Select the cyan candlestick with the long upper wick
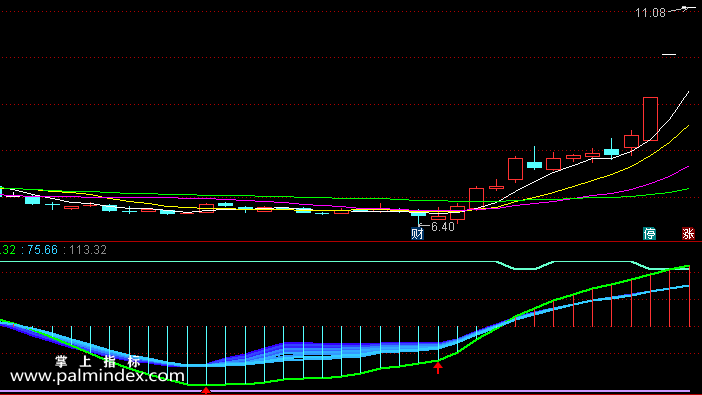Screen dimensions: 702x395 534,158
